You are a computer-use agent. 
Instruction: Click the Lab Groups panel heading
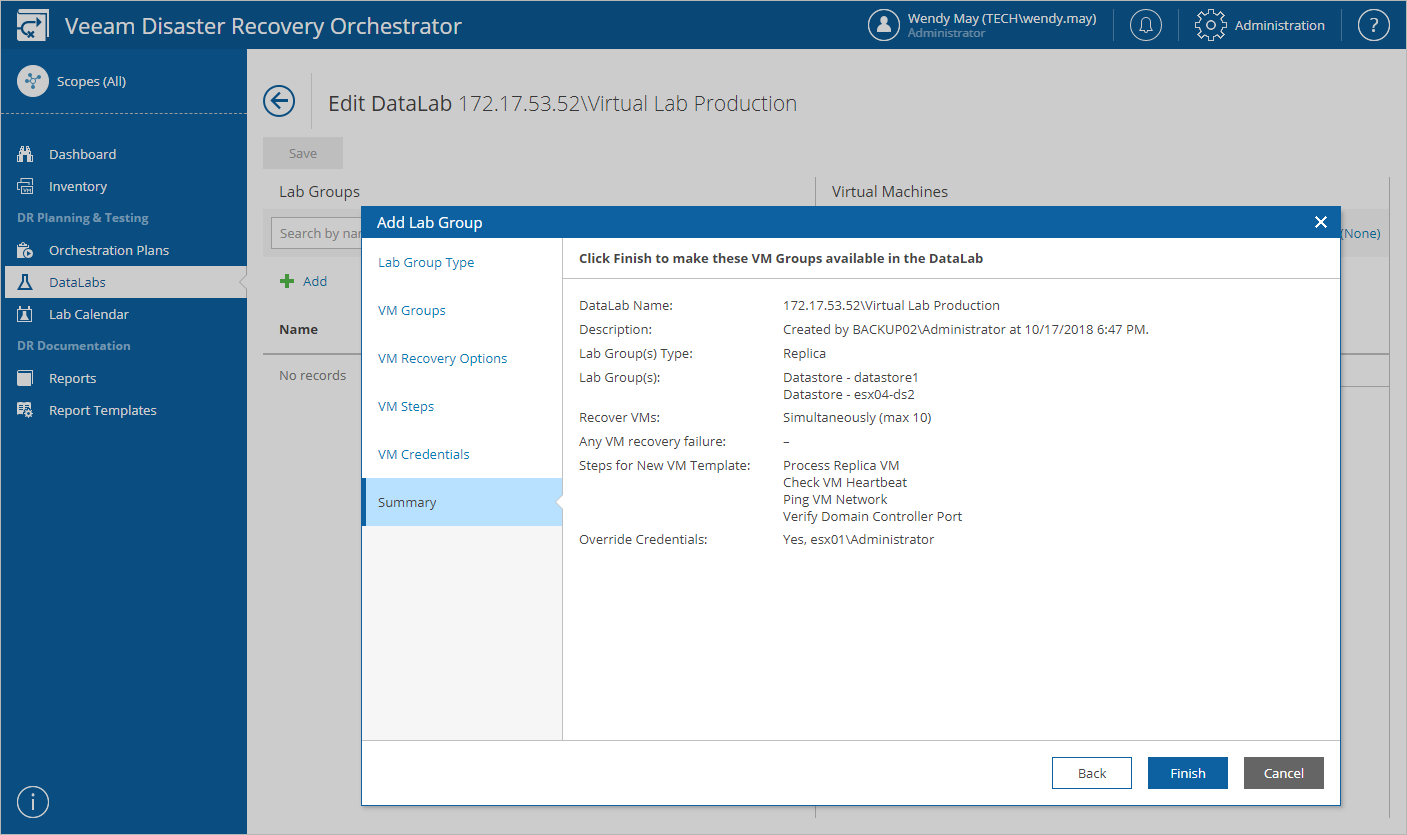[319, 191]
